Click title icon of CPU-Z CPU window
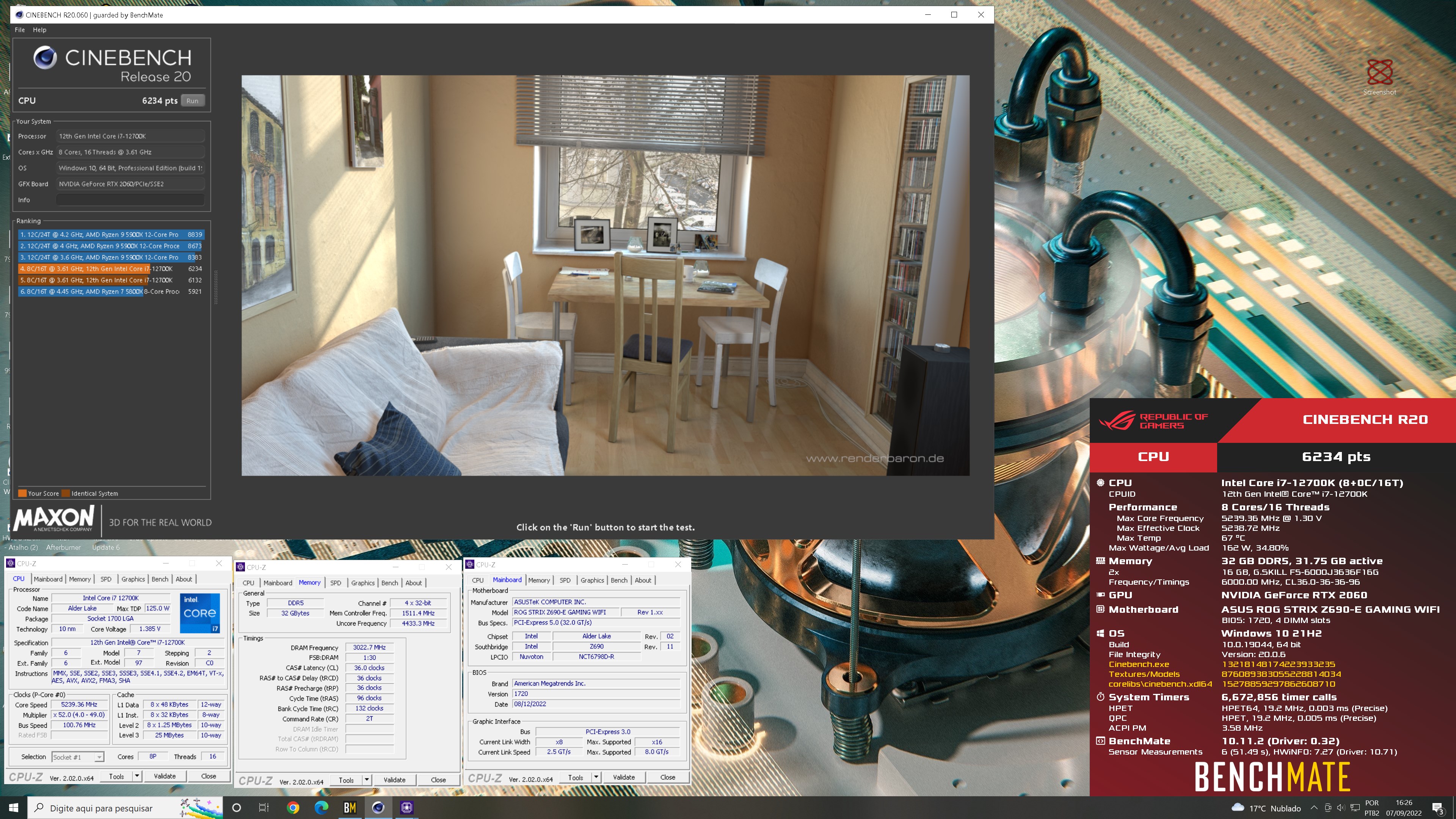The width and height of the screenshot is (1456, 819). 10,563
